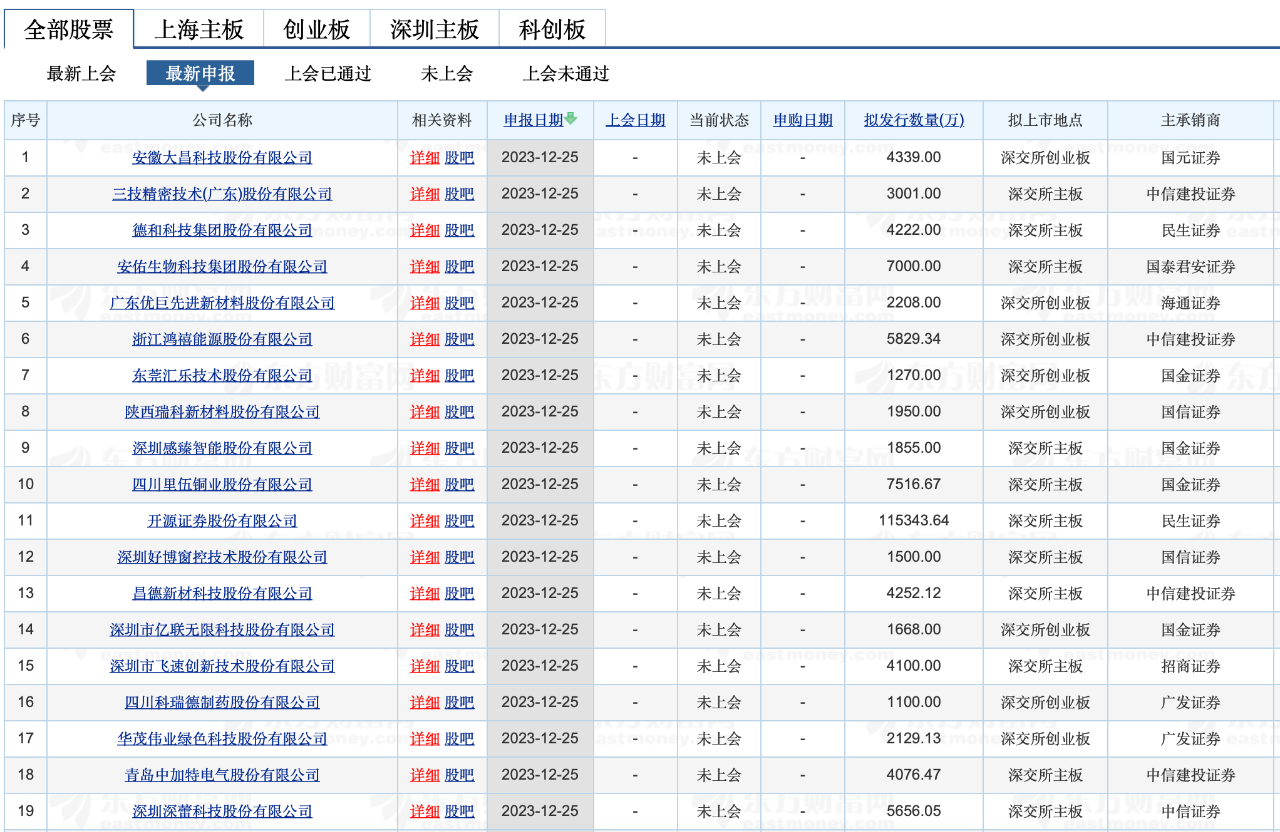Open 东莞汇乐技术股份有限公司 link
The image size is (1280, 832).
222,376
